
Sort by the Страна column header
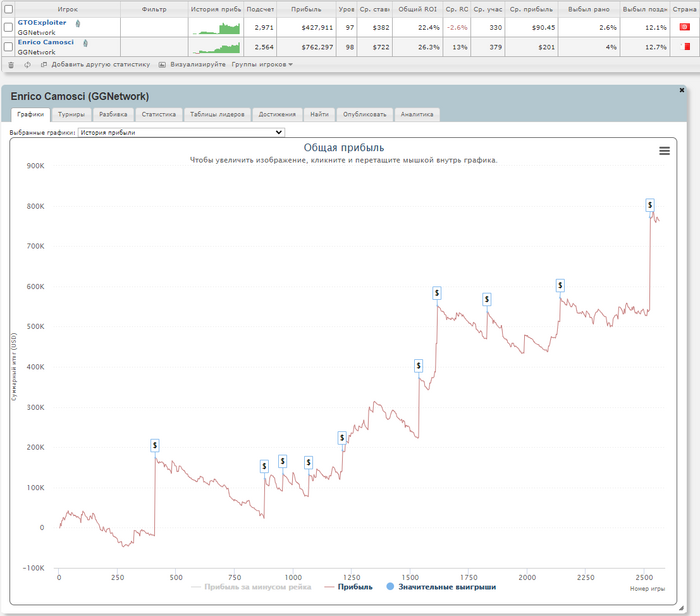tap(684, 9)
